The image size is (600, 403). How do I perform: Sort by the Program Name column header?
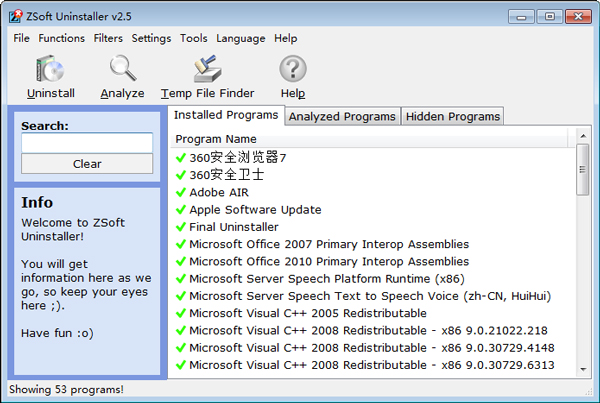click(370, 139)
